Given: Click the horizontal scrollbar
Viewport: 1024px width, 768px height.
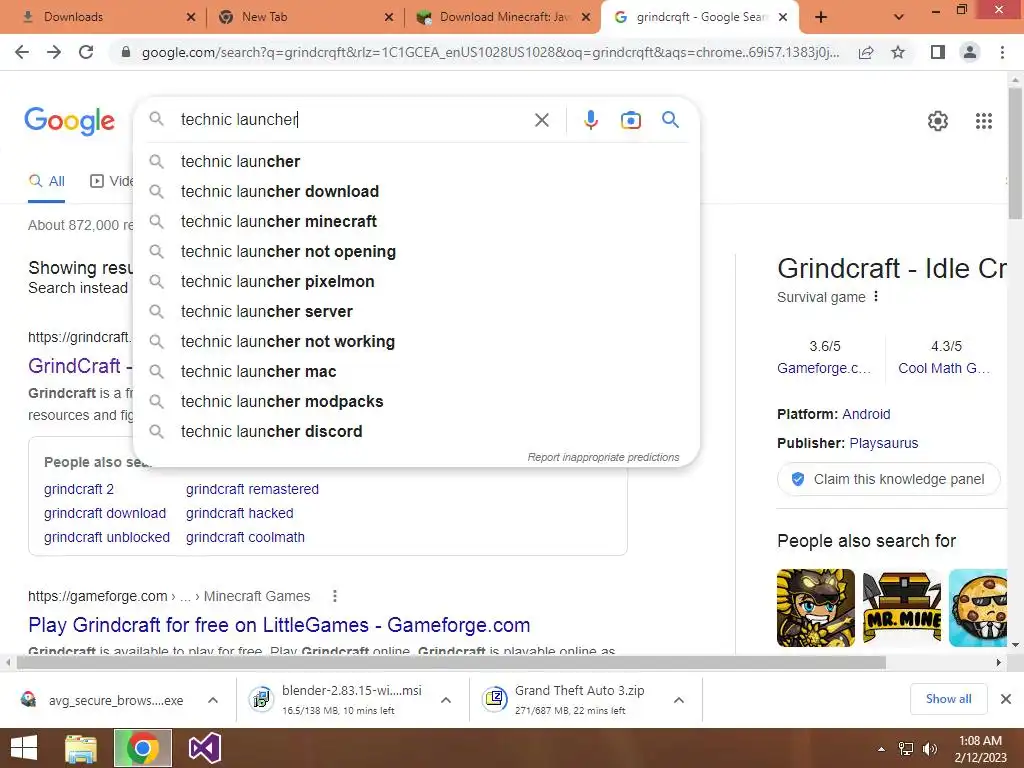Looking at the screenshot, I should pyautogui.click(x=451, y=662).
